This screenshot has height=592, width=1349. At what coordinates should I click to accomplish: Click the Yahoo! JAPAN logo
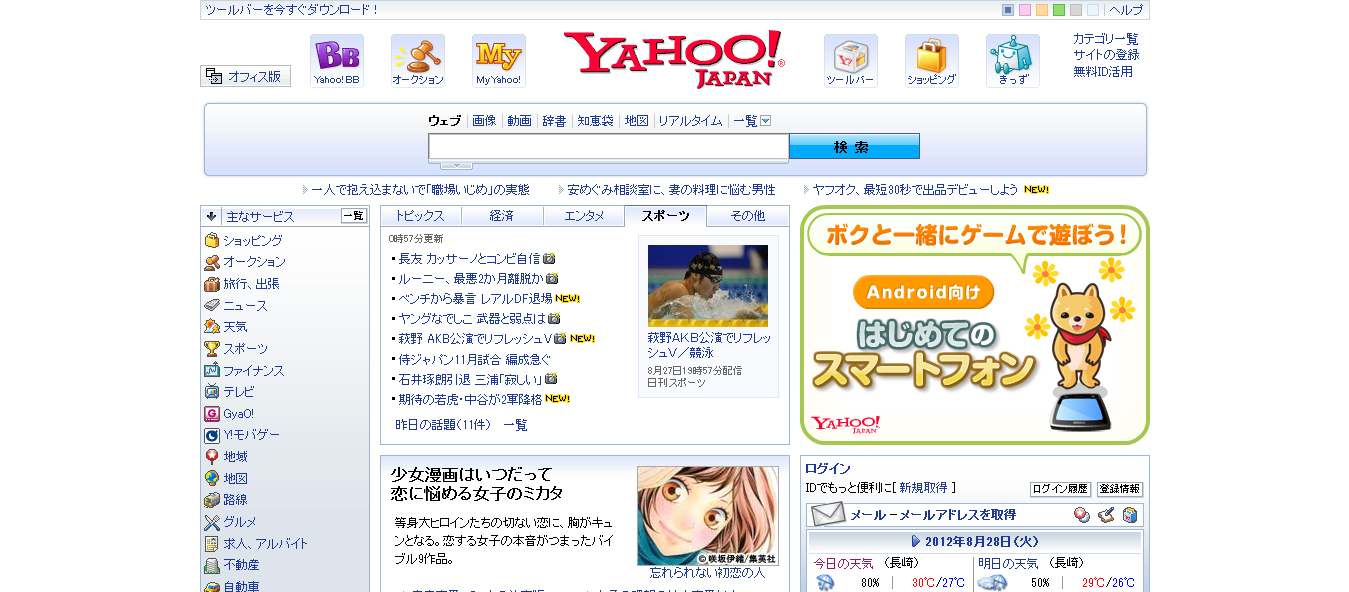point(674,59)
